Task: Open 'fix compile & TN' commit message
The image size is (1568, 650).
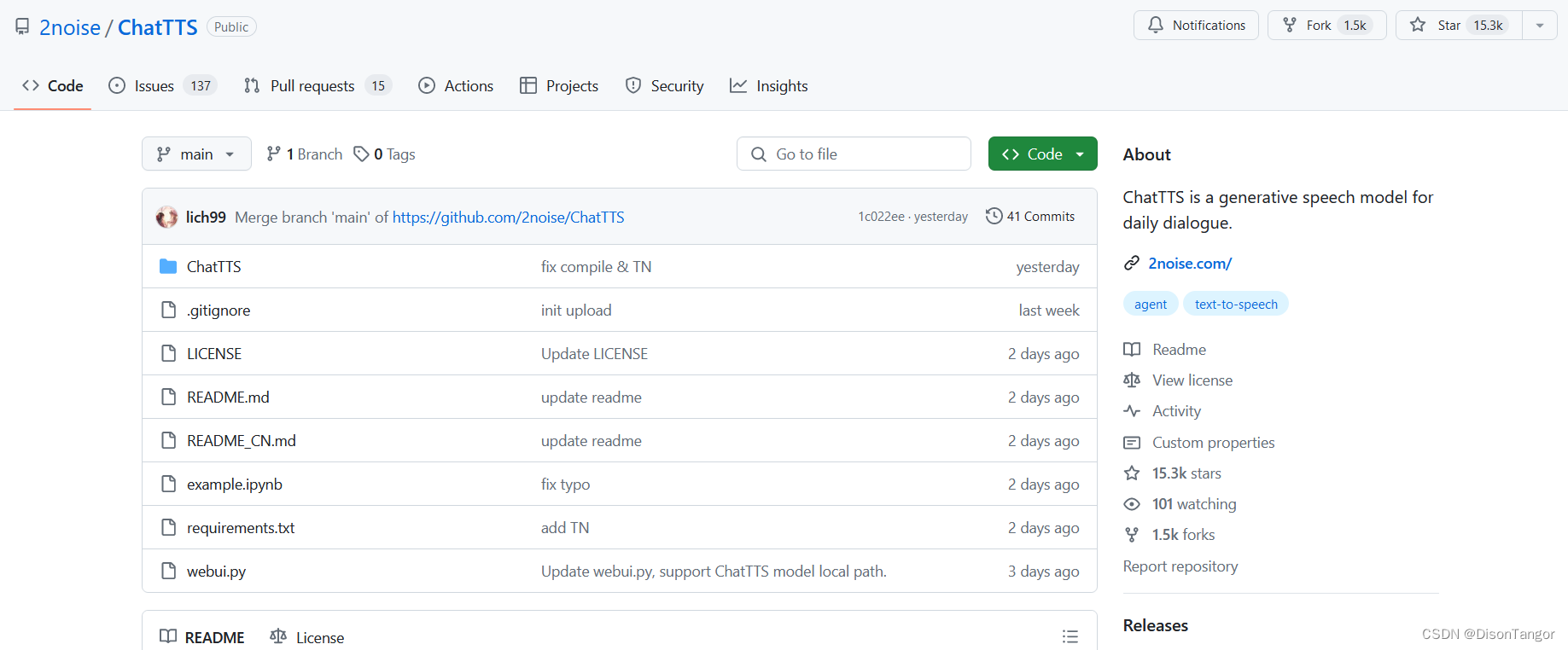Action: point(596,267)
